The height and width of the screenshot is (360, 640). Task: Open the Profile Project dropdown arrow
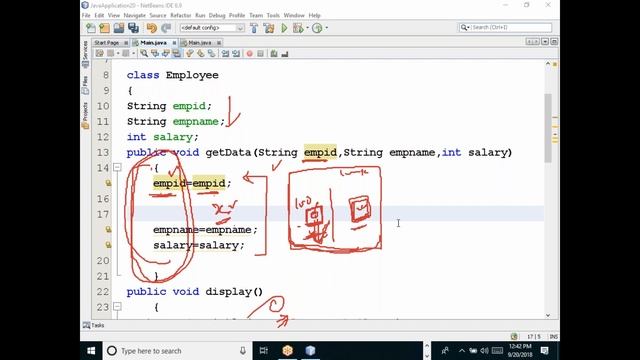tap(326, 28)
